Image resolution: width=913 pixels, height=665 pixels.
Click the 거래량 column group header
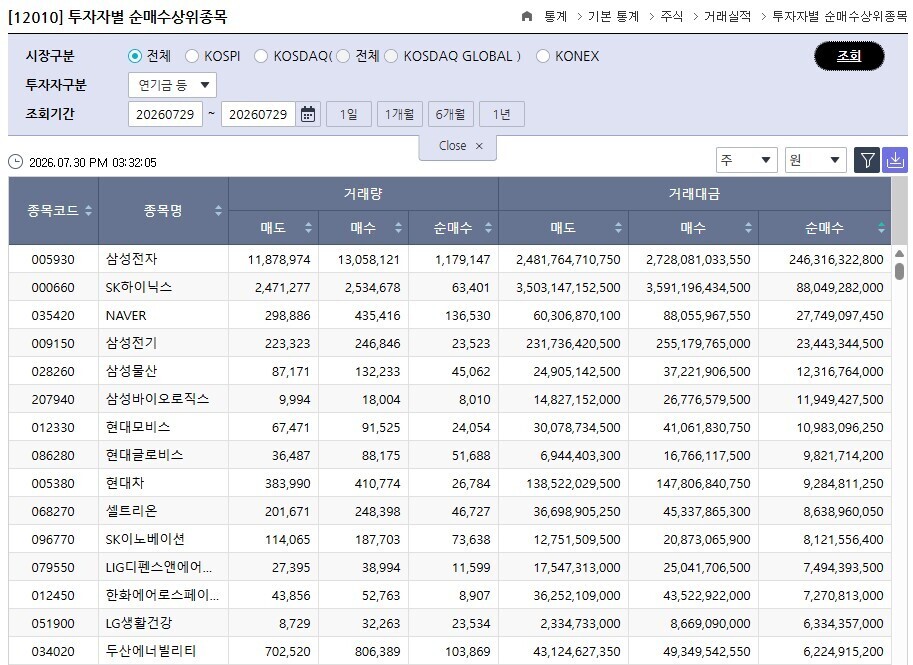363,194
